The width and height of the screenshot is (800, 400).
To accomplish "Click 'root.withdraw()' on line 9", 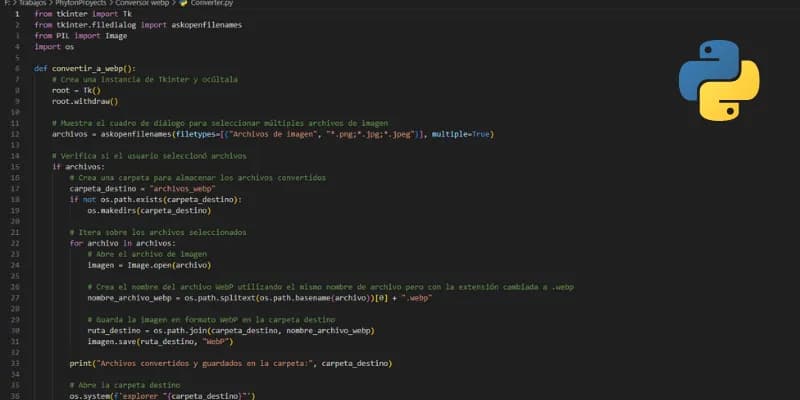I will click(85, 101).
